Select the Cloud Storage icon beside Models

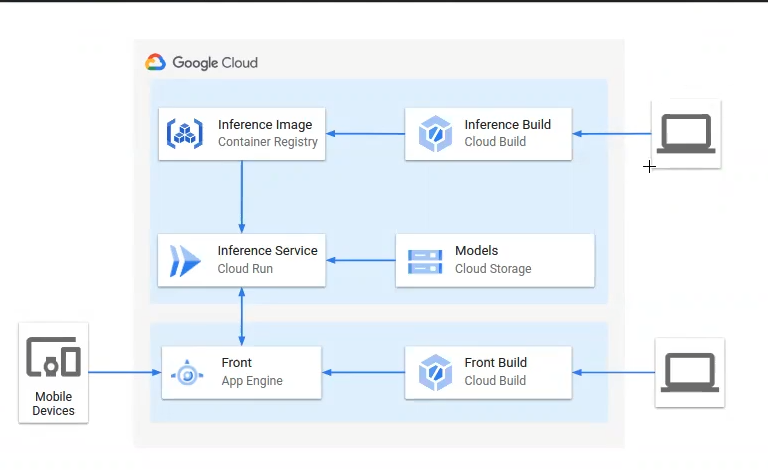pyautogui.click(x=425, y=261)
